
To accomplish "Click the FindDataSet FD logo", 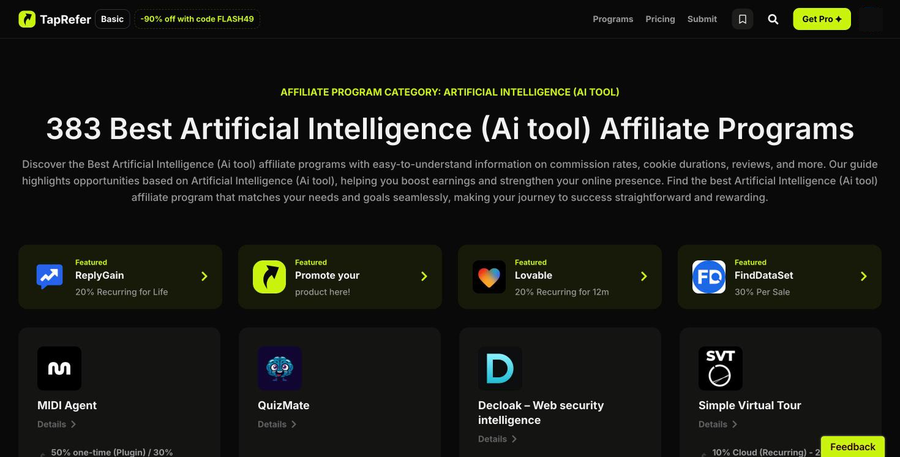I will [709, 277].
